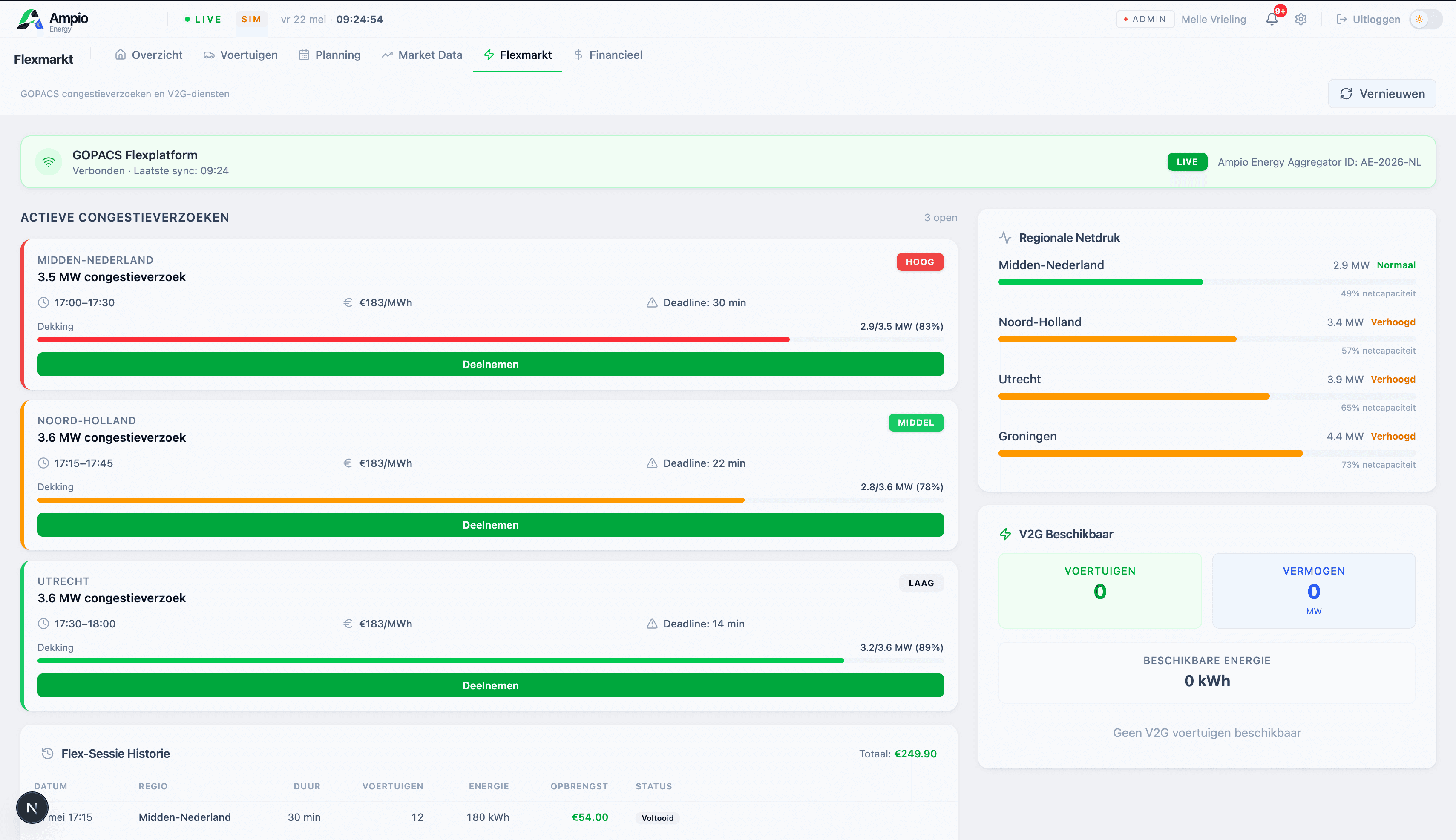Open the Market Data tab
This screenshot has height=840, width=1456.
(x=422, y=55)
